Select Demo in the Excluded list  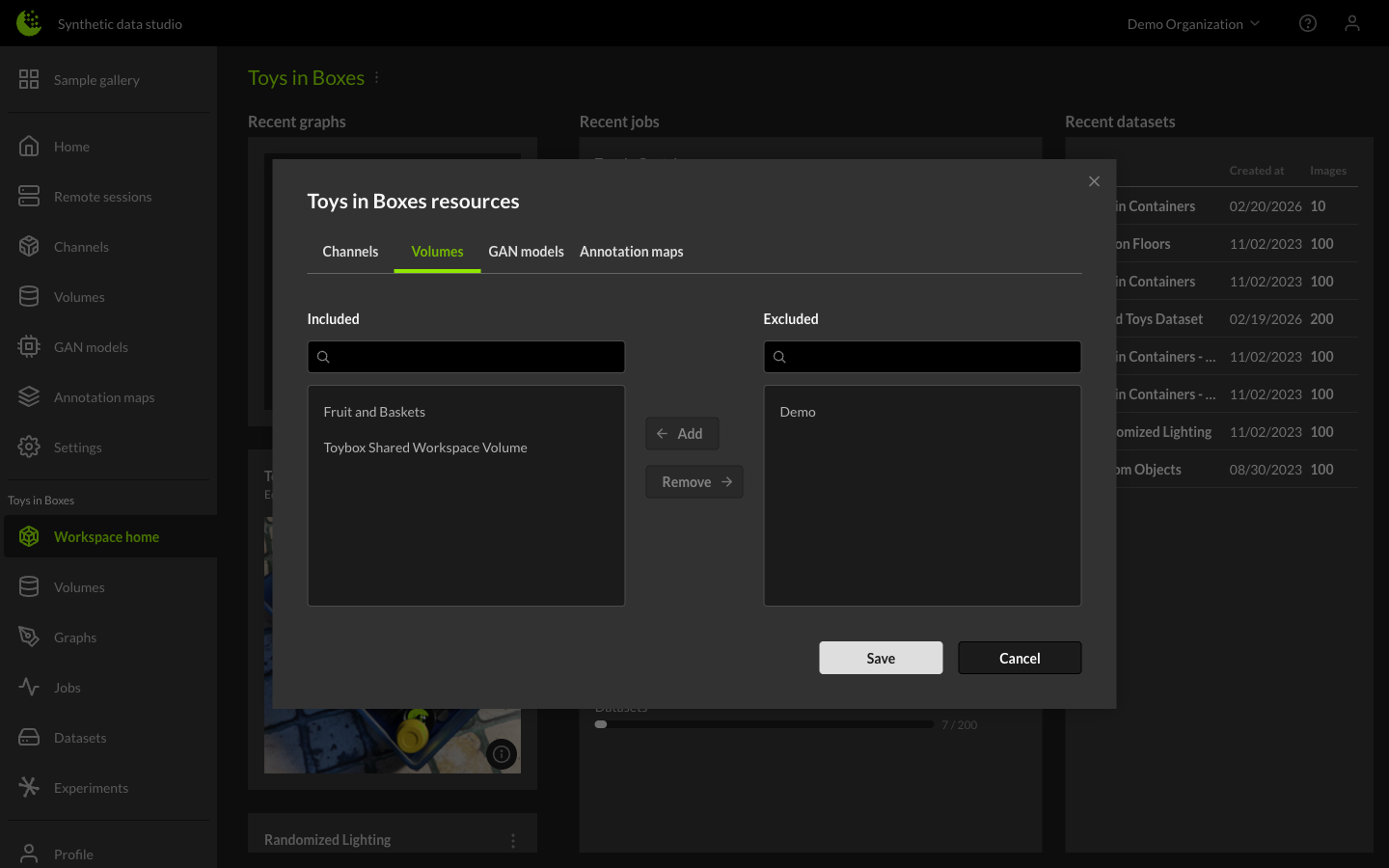pos(798,412)
